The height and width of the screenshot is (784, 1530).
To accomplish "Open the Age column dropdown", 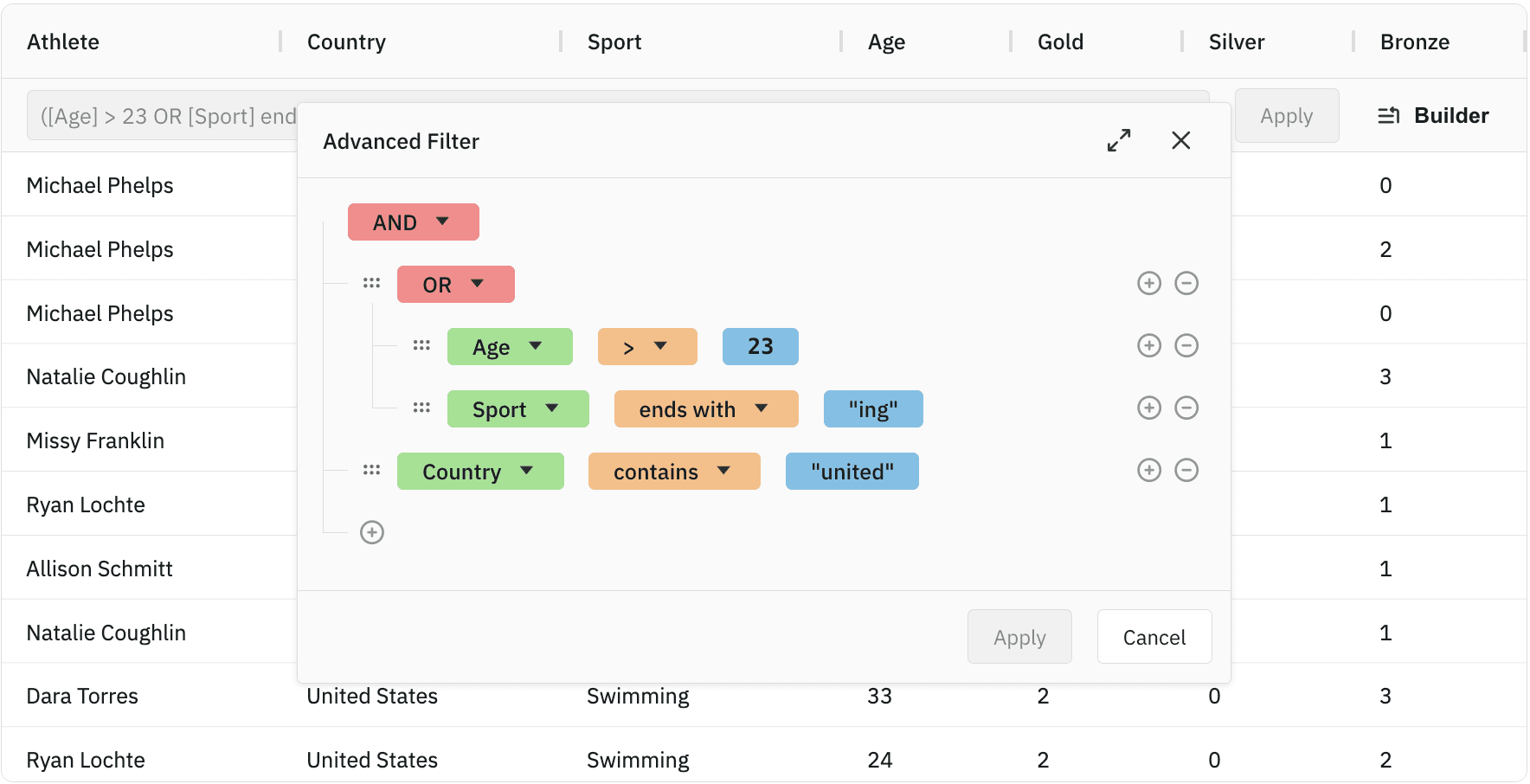I will [510, 347].
